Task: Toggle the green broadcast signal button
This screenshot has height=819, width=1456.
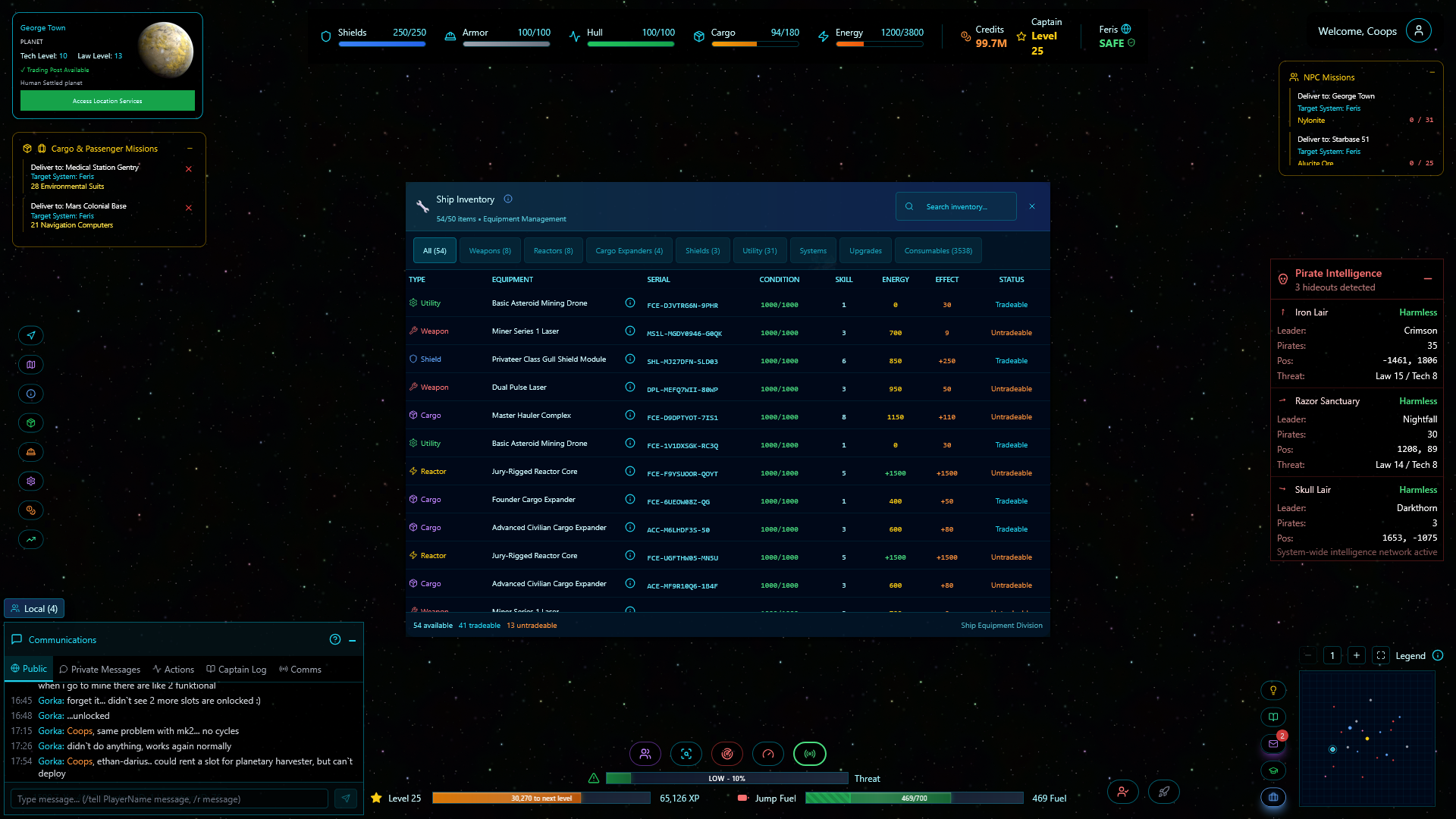Action: tap(809, 754)
